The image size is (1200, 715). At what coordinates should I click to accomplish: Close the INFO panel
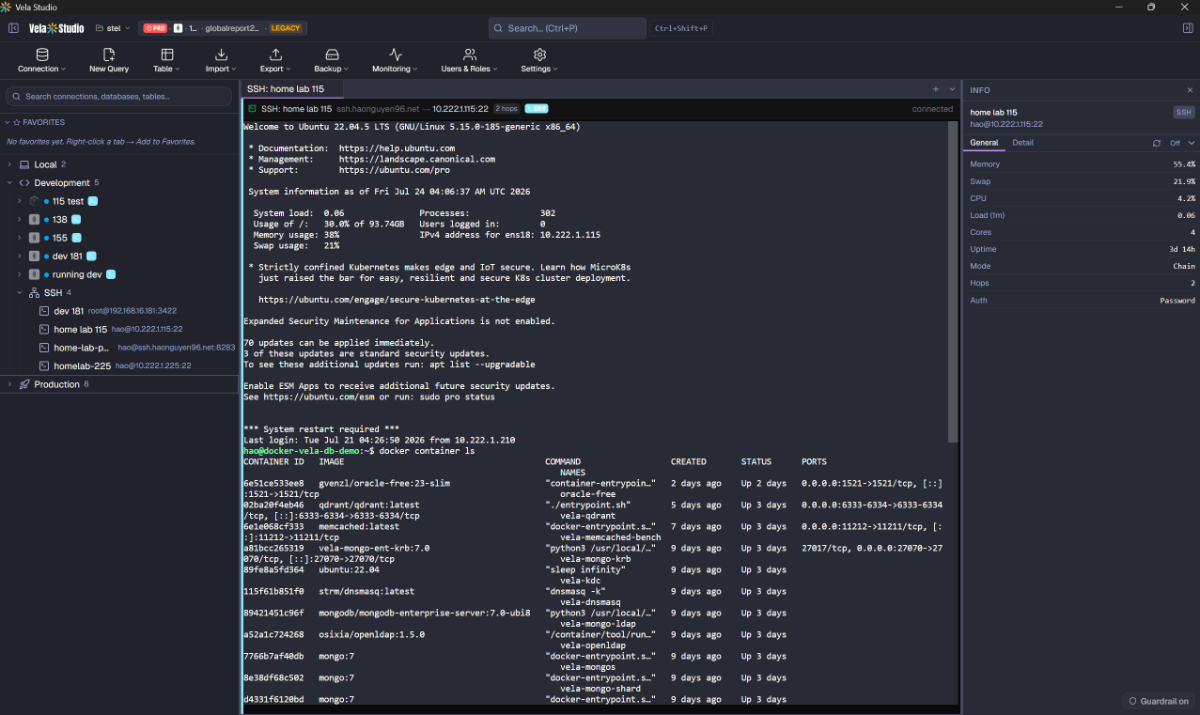(1190, 90)
